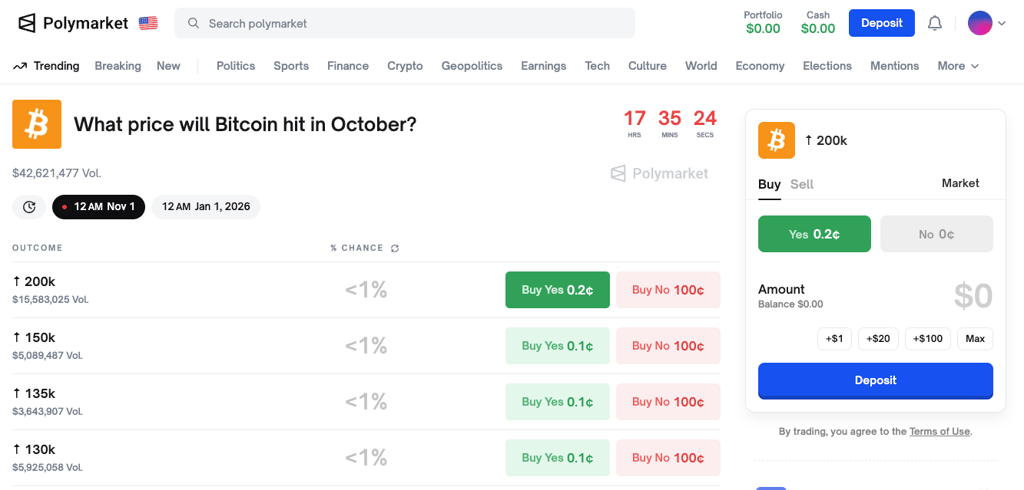Click the Polymarket logo icon

(x=27, y=24)
